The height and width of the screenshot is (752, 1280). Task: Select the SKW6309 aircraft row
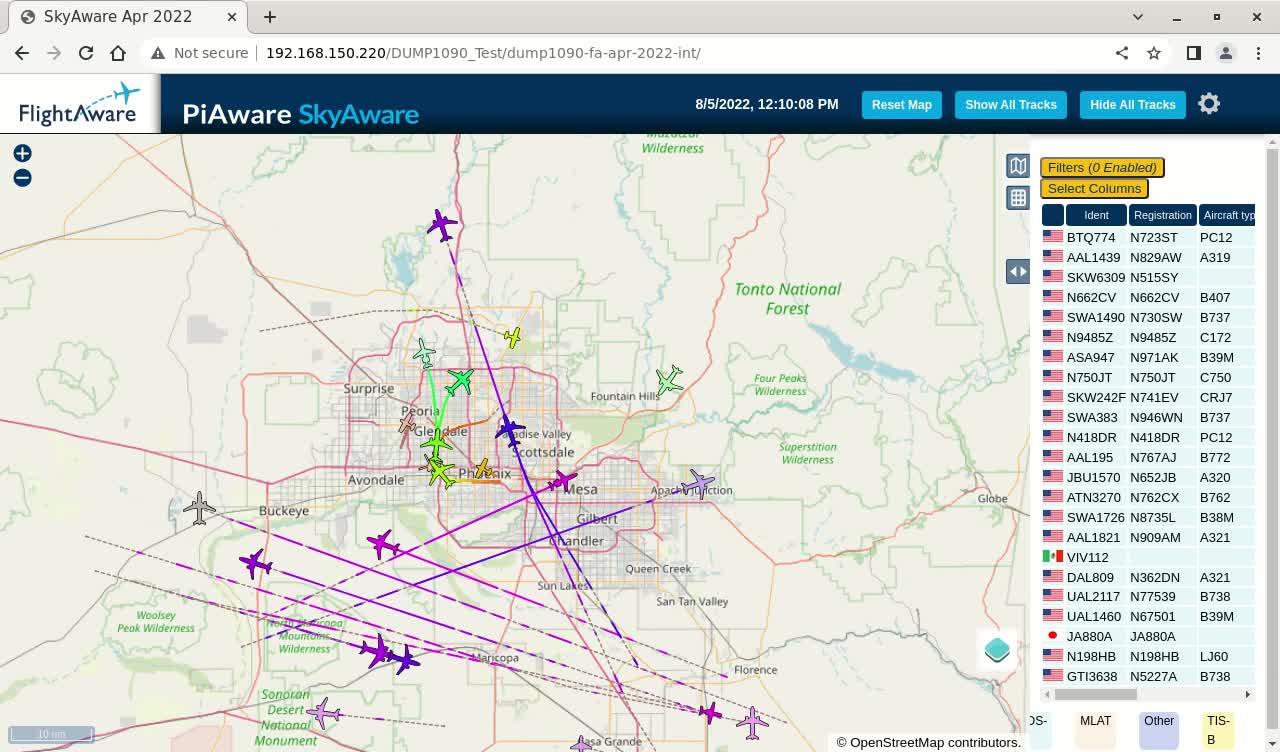(1148, 277)
